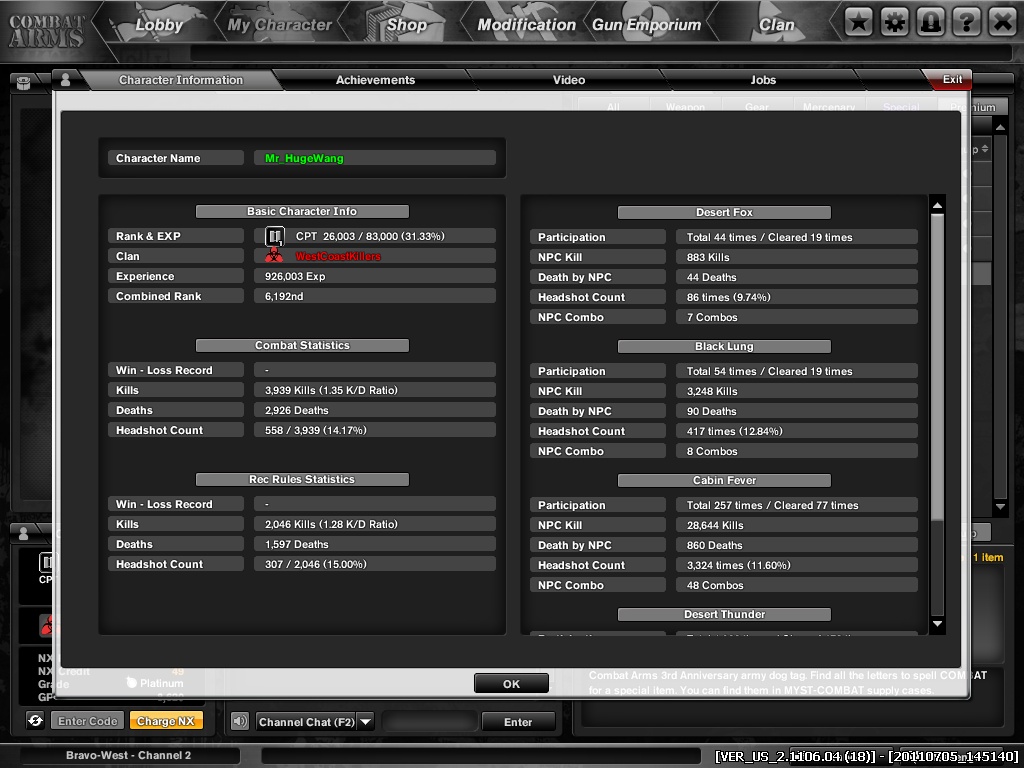Click the 307 / 2,046 headshot value
1024x768 pixels.
[x=315, y=564]
